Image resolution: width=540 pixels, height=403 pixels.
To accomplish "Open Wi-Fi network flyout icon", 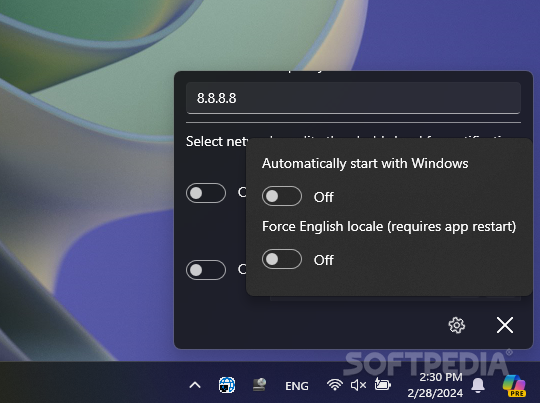I will (x=335, y=385).
